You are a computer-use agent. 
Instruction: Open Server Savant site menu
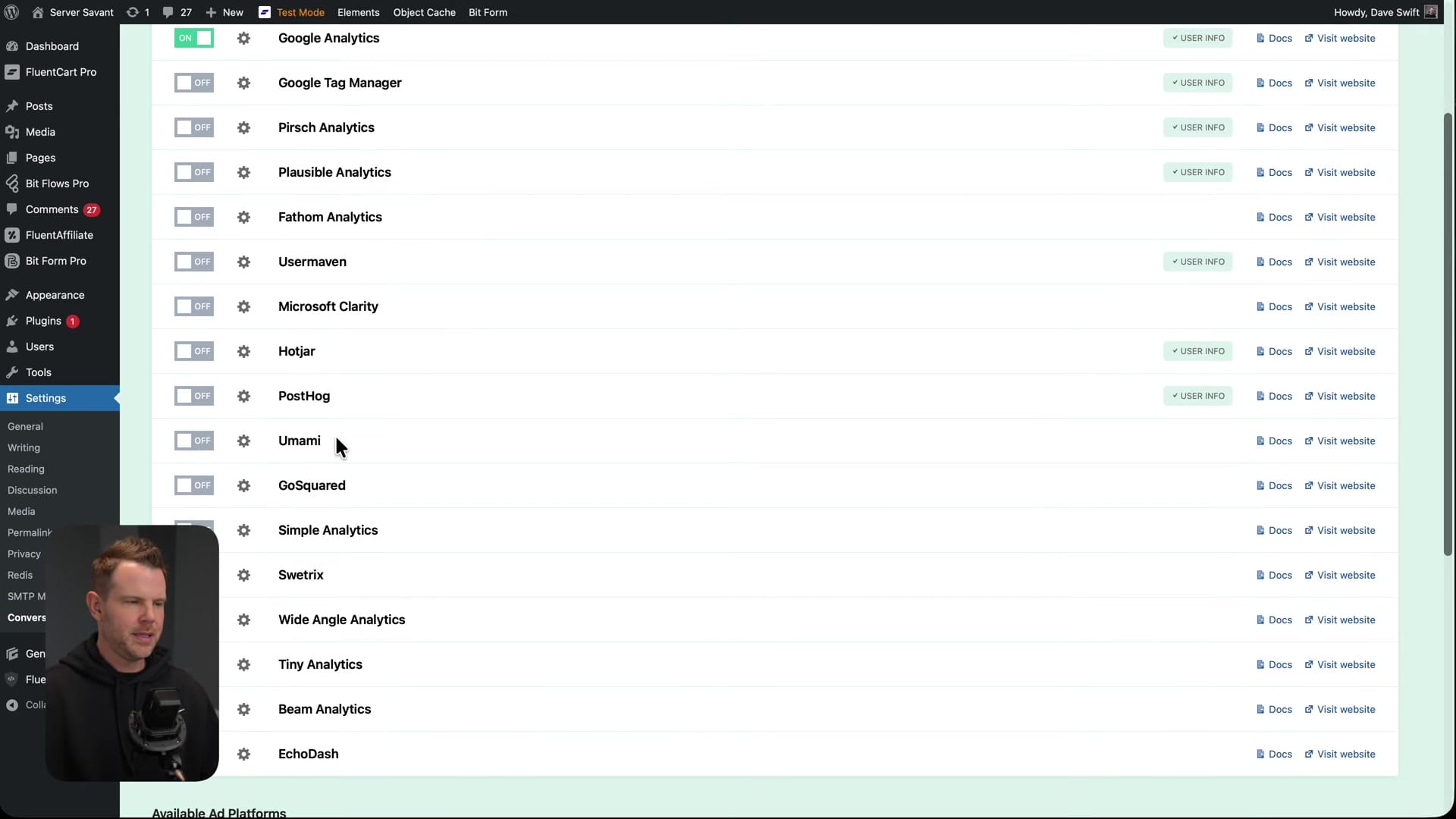[x=73, y=12]
